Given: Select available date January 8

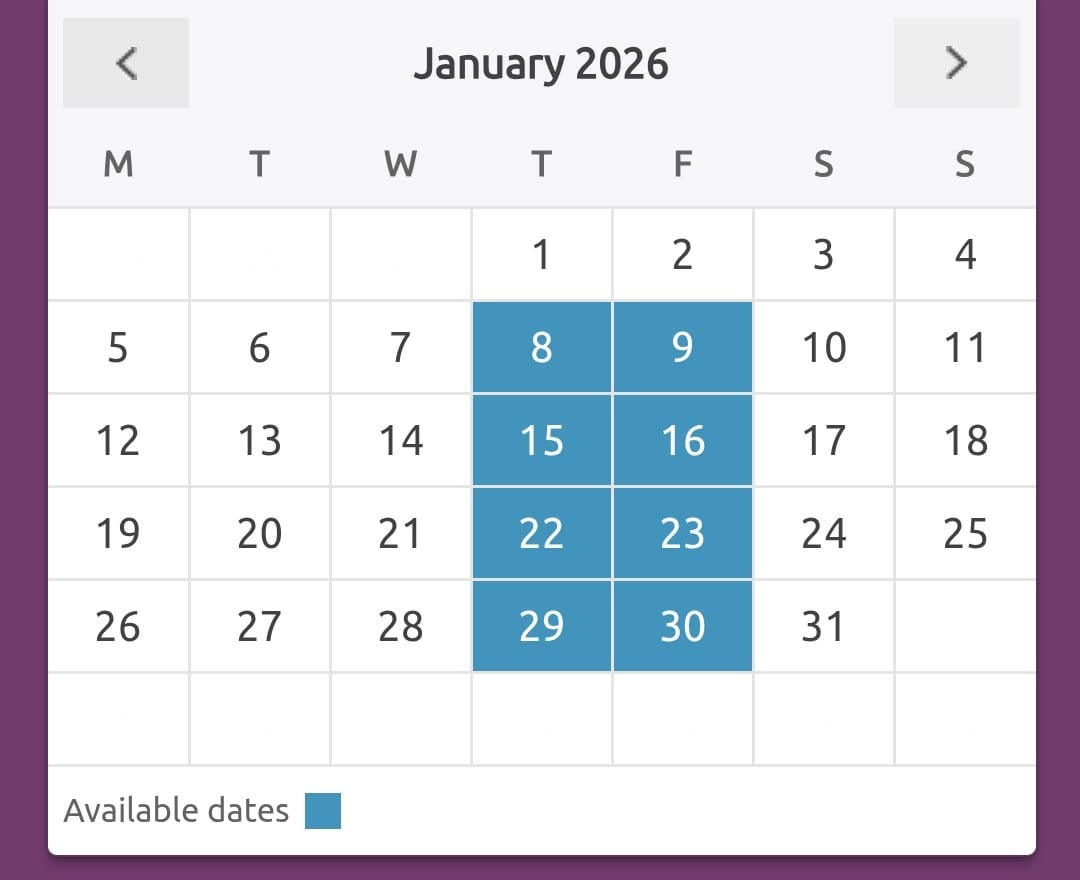Looking at the screenshot, I should (x=541, y=347).
